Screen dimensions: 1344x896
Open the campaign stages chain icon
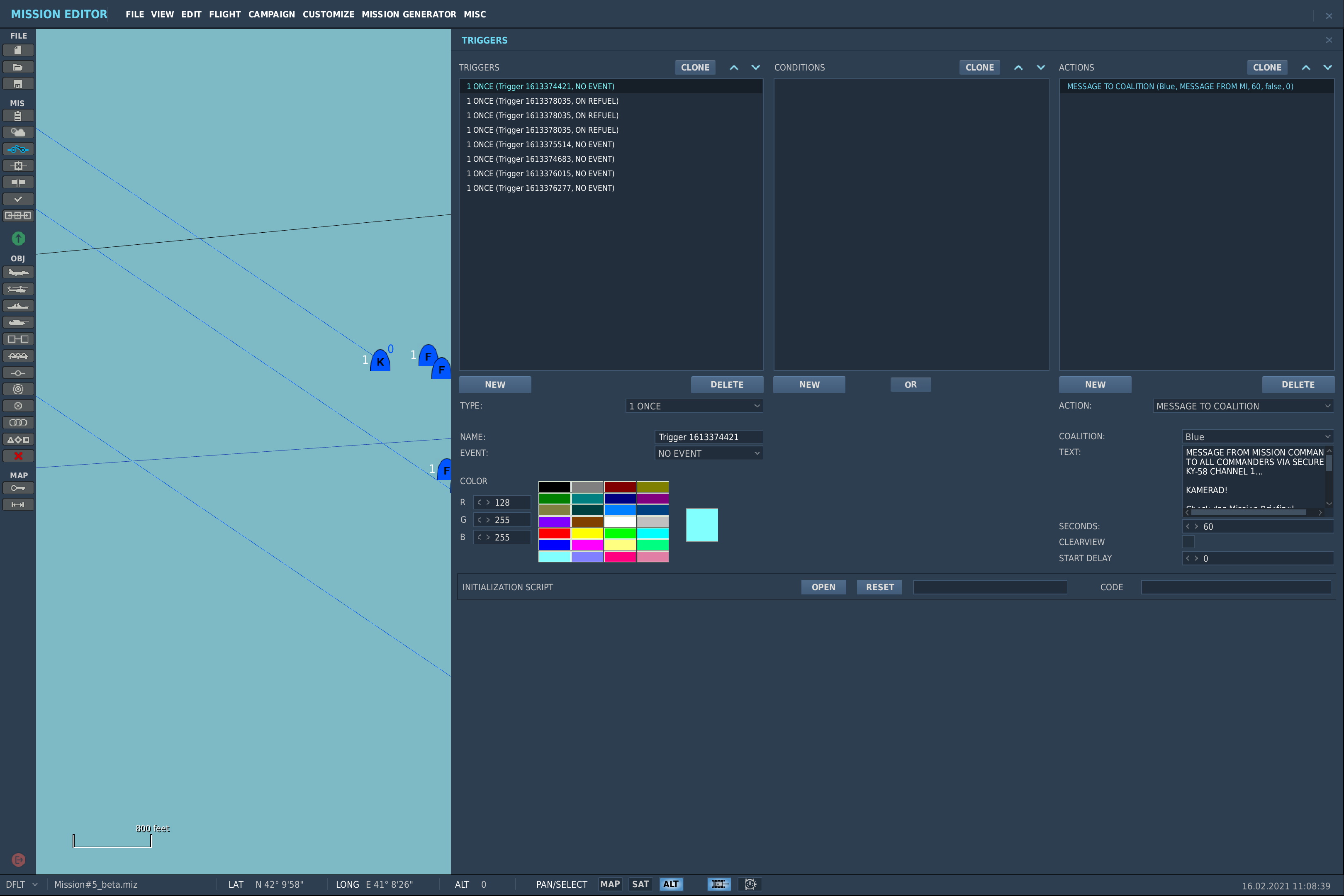pos(18,215)
